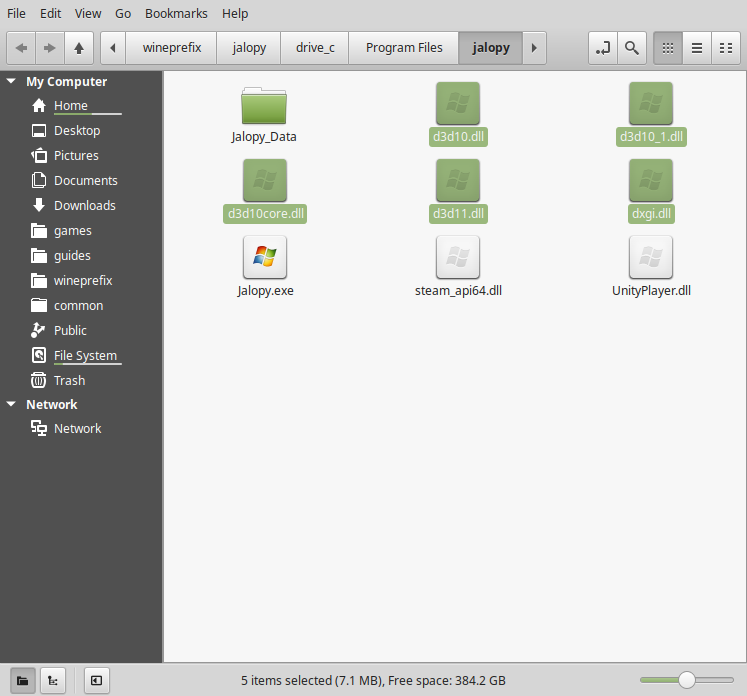Hide the sidebar with the status bar button

tap(97, 680)
